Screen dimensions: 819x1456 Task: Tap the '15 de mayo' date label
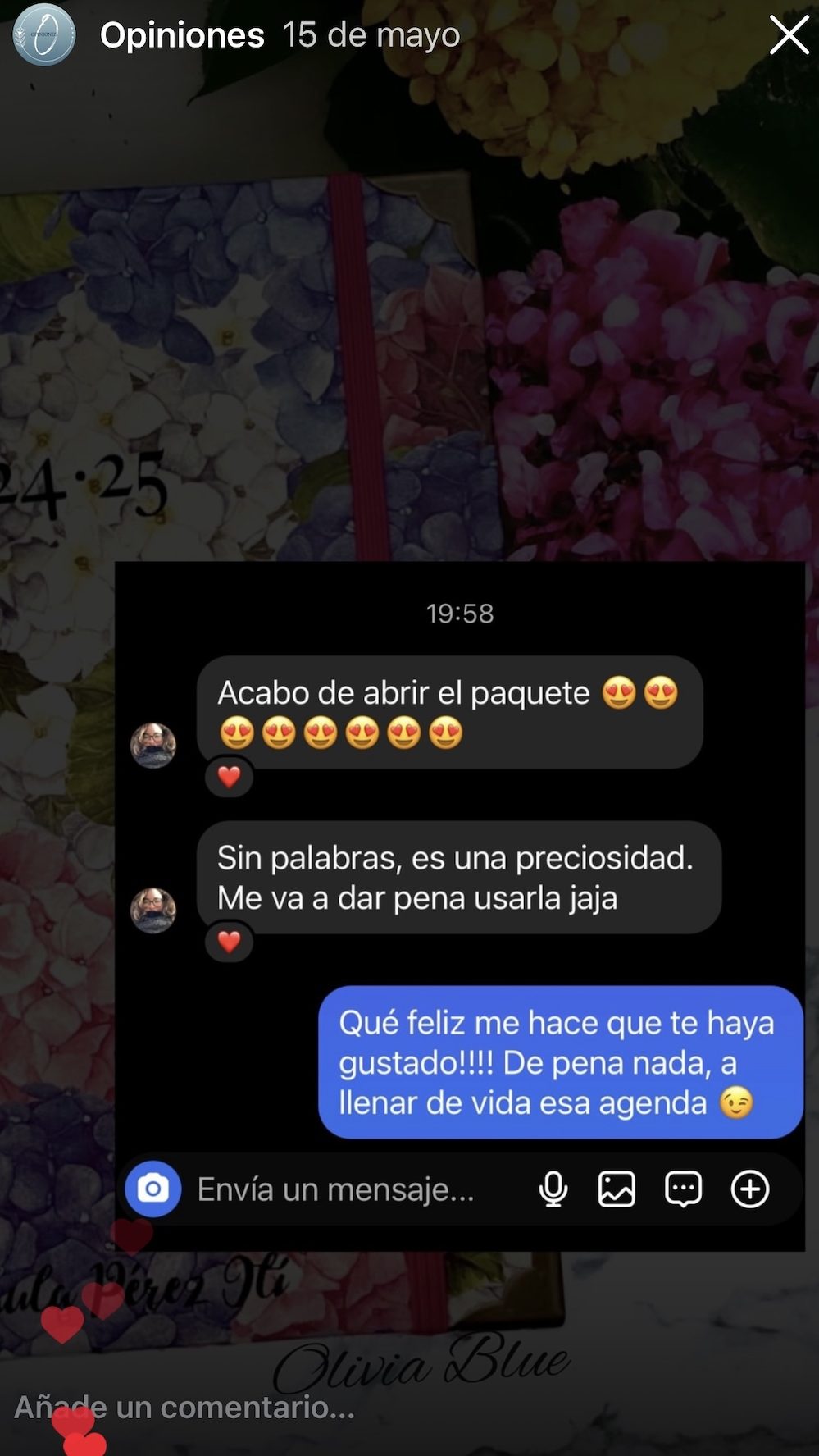point(371,35)
